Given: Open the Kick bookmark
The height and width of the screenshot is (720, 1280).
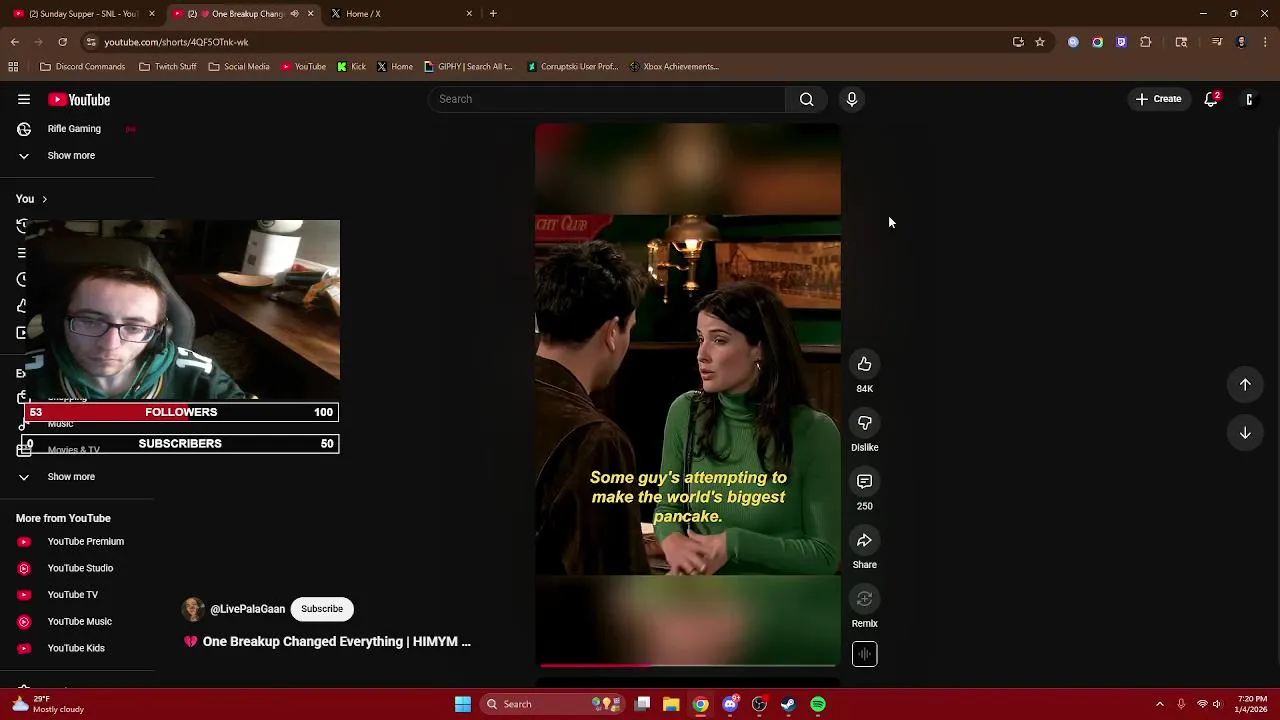Looking at the screenshot, I should 351,67.
